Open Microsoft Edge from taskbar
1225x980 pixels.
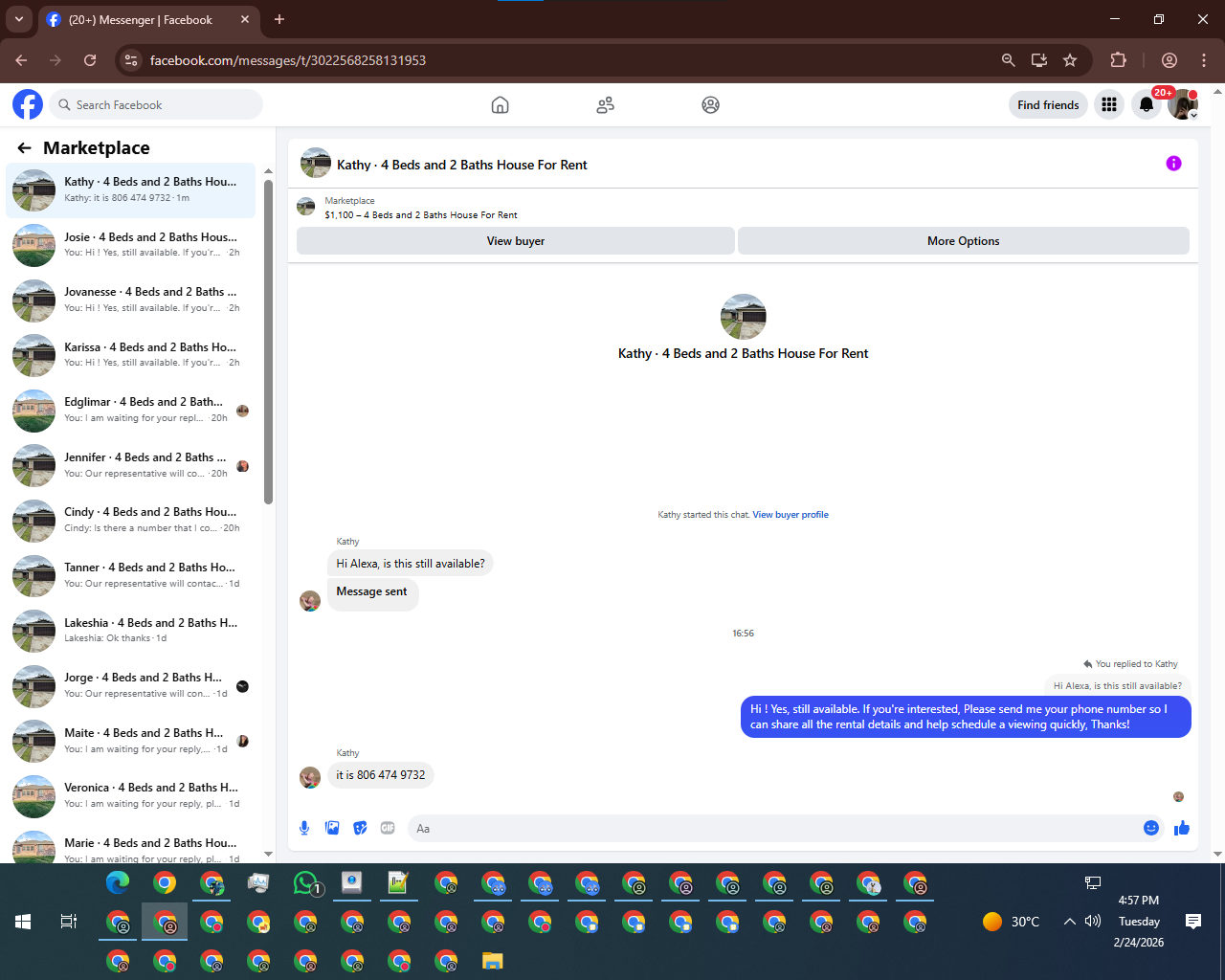pyautogui.click(x=118, y=883)
